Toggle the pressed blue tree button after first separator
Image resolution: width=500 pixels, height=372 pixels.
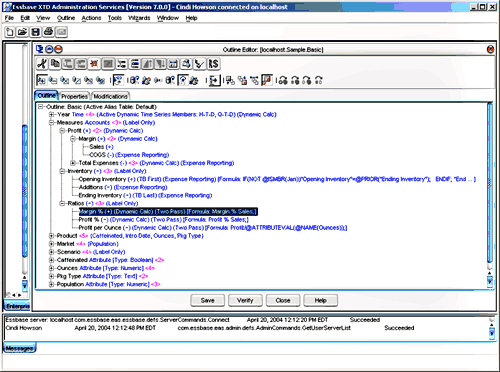point(118,80)
